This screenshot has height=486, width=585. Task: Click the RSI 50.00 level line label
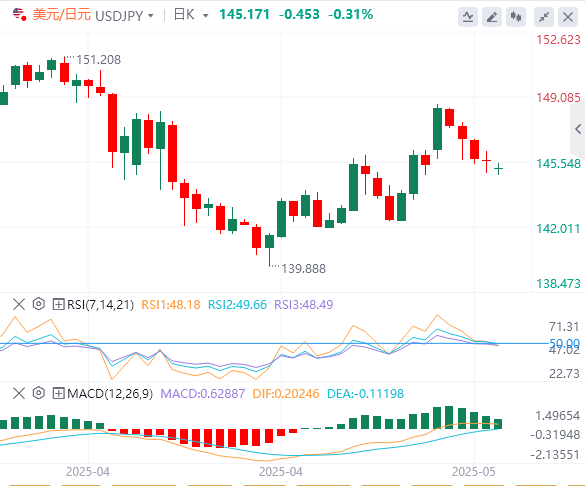[x=564, y=343]
